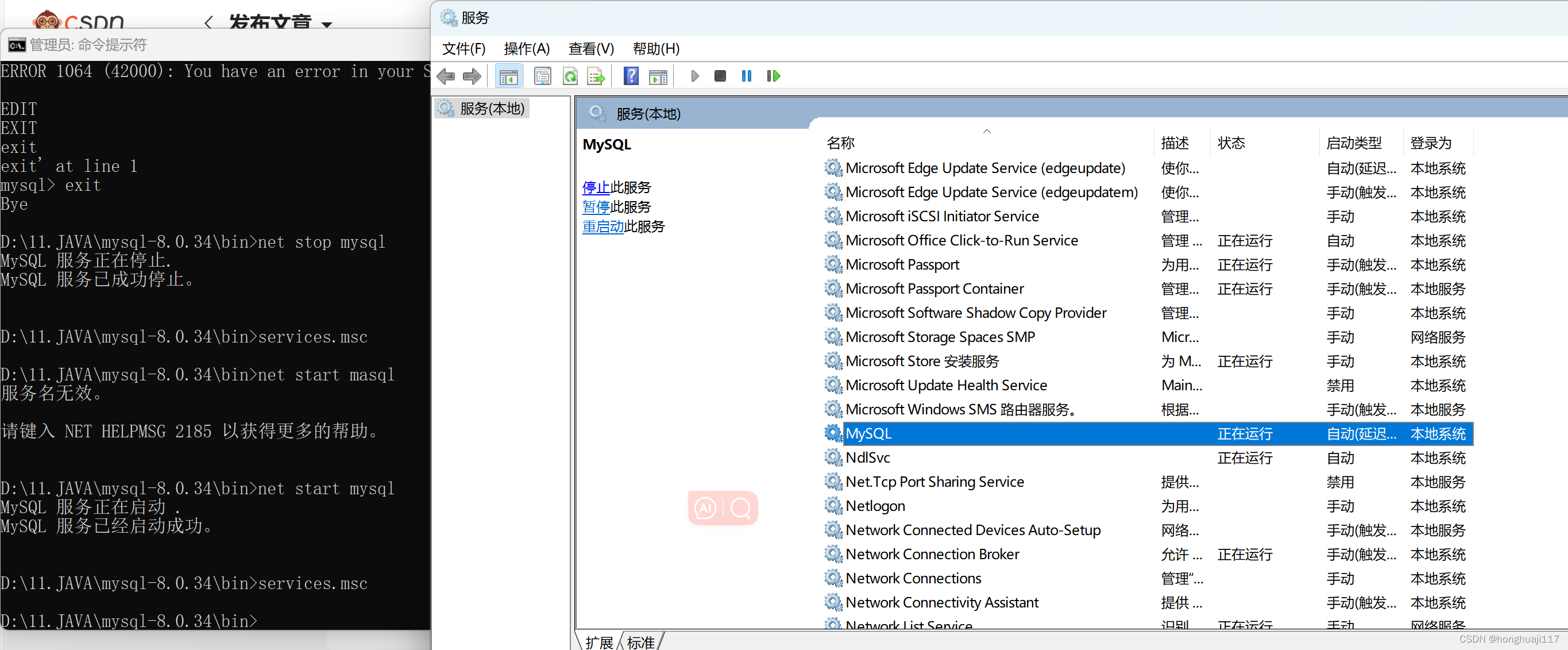Select Microsoft iSCSI Initiator Service
Viewport: 1568px width, 650px height.
point(1148,216)
